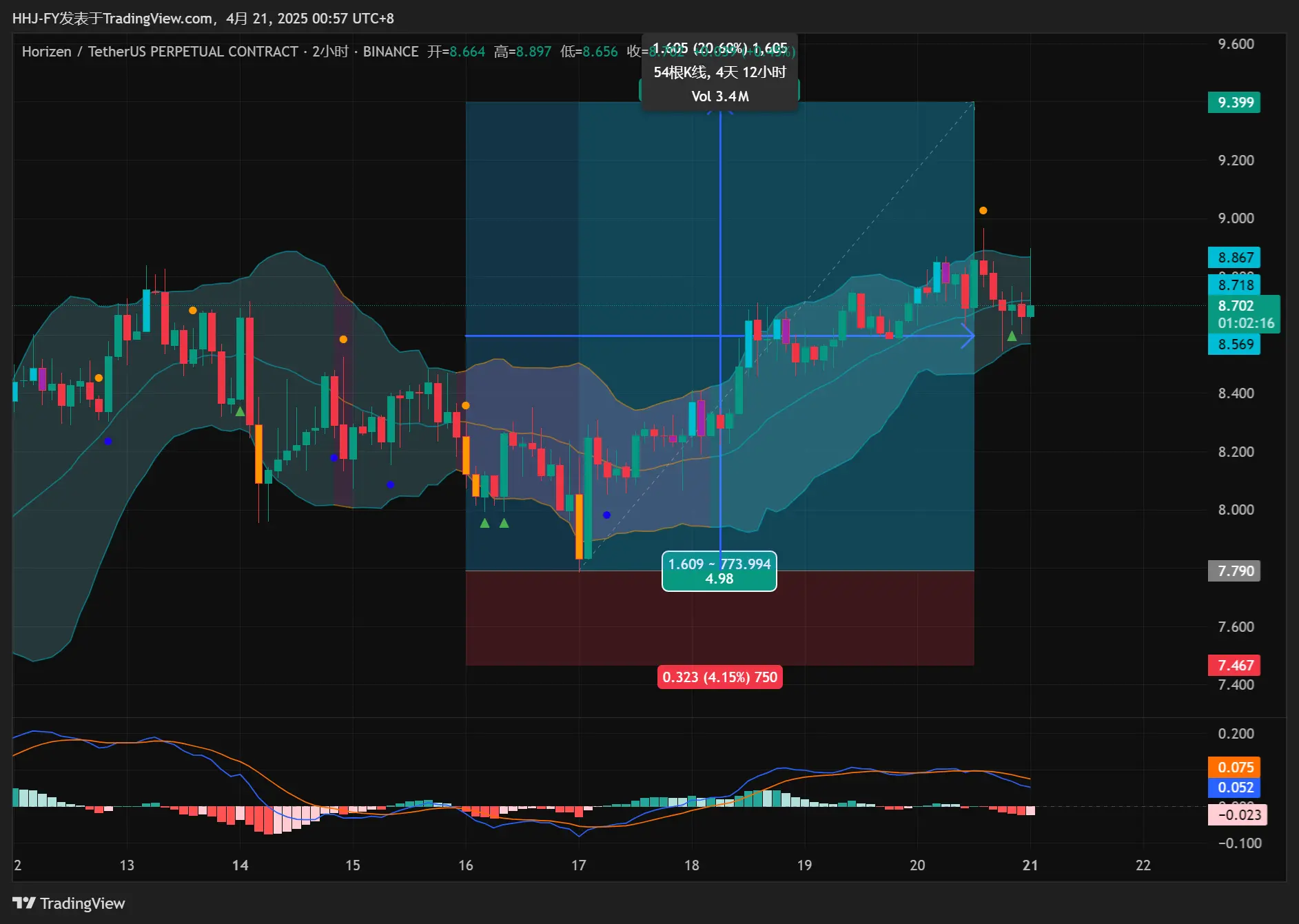Image resolution: width=1299 pixels, height=924 pixels.
Task: Select the open value 开=8.664
Action: coord(456,52)
